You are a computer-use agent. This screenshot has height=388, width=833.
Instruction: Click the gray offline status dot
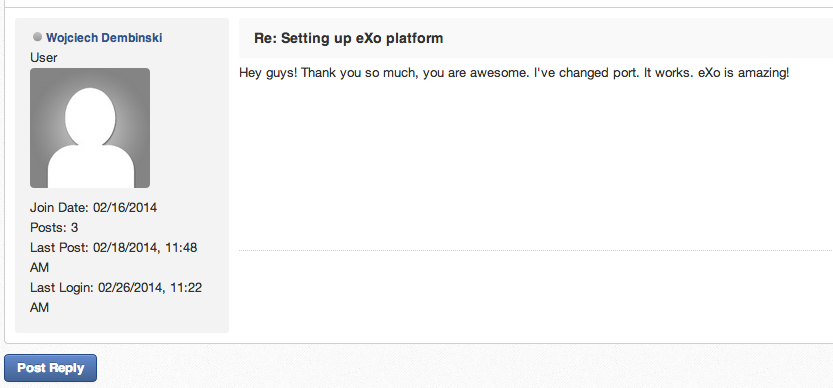point(37,37)
